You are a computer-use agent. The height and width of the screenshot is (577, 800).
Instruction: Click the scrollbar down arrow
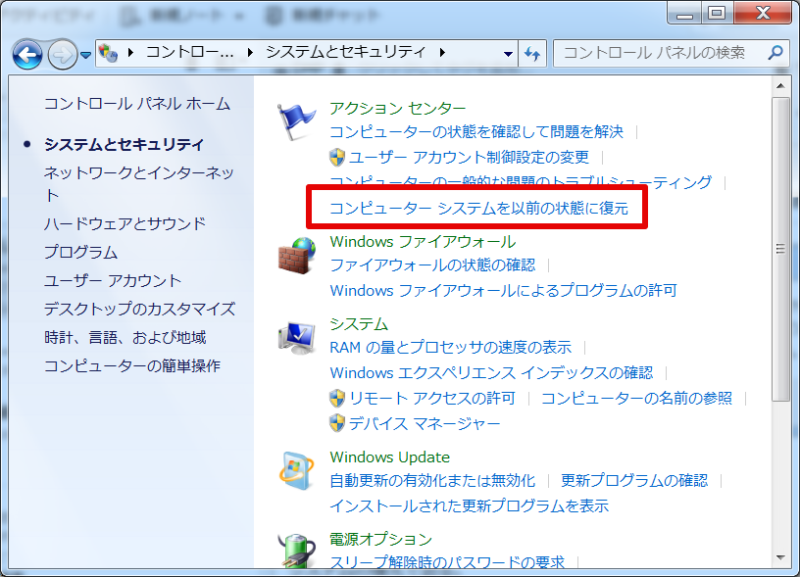(x=780, y=558)
